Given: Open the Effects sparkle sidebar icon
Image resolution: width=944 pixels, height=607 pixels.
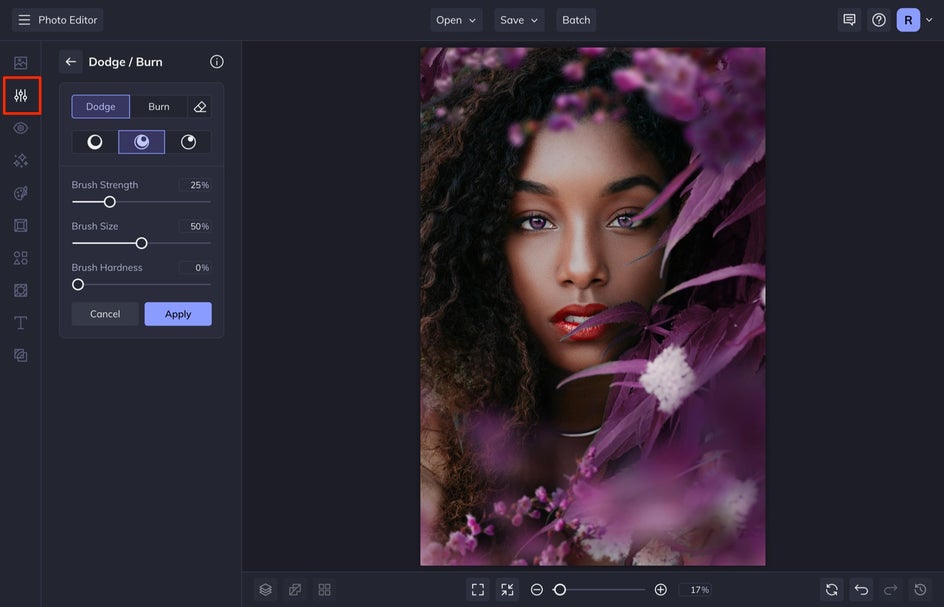Looking at the screenshot, I should click(x=20, y=160).
